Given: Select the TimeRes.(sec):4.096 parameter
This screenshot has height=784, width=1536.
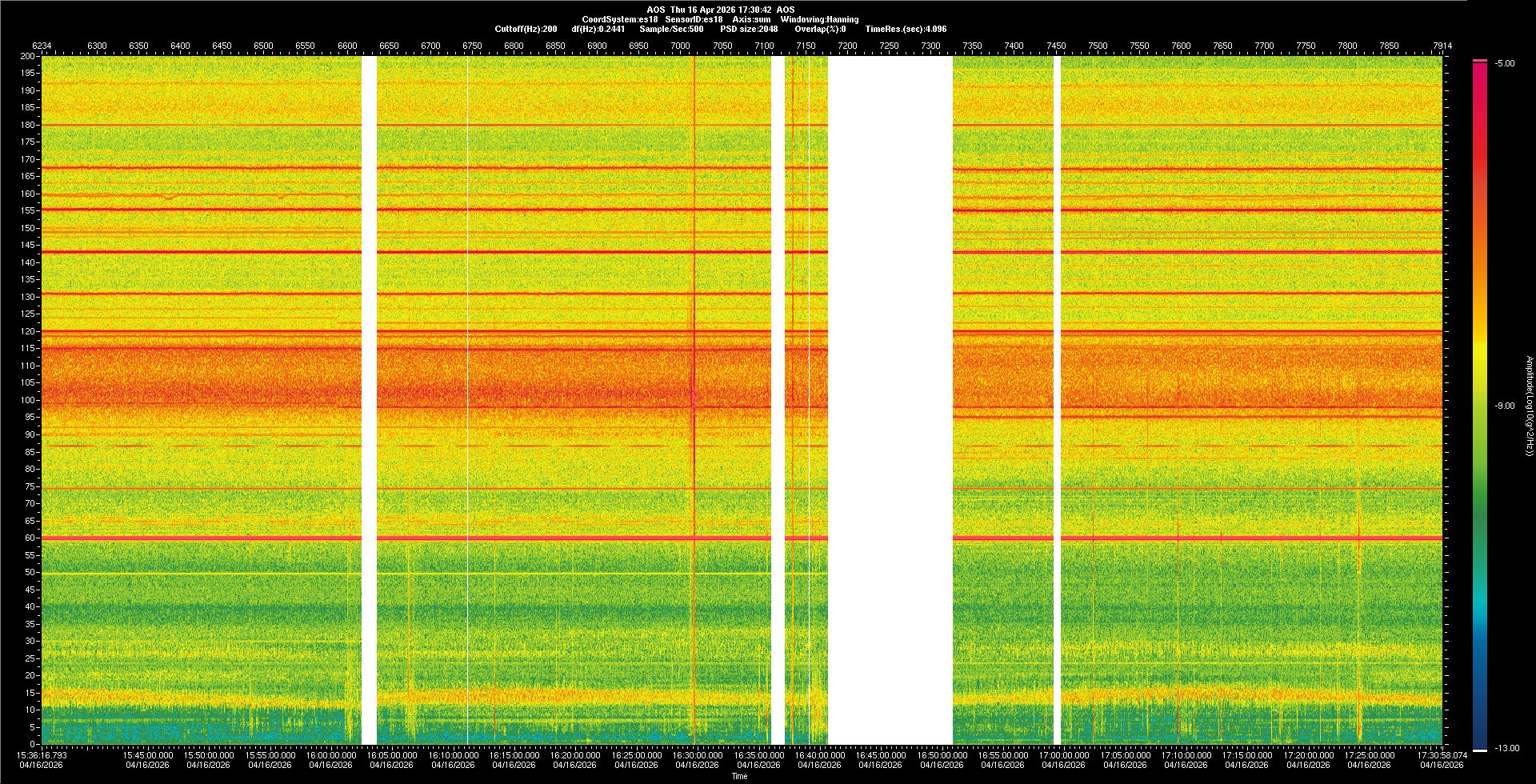Looking at the screenshot, I should point(906,29).
